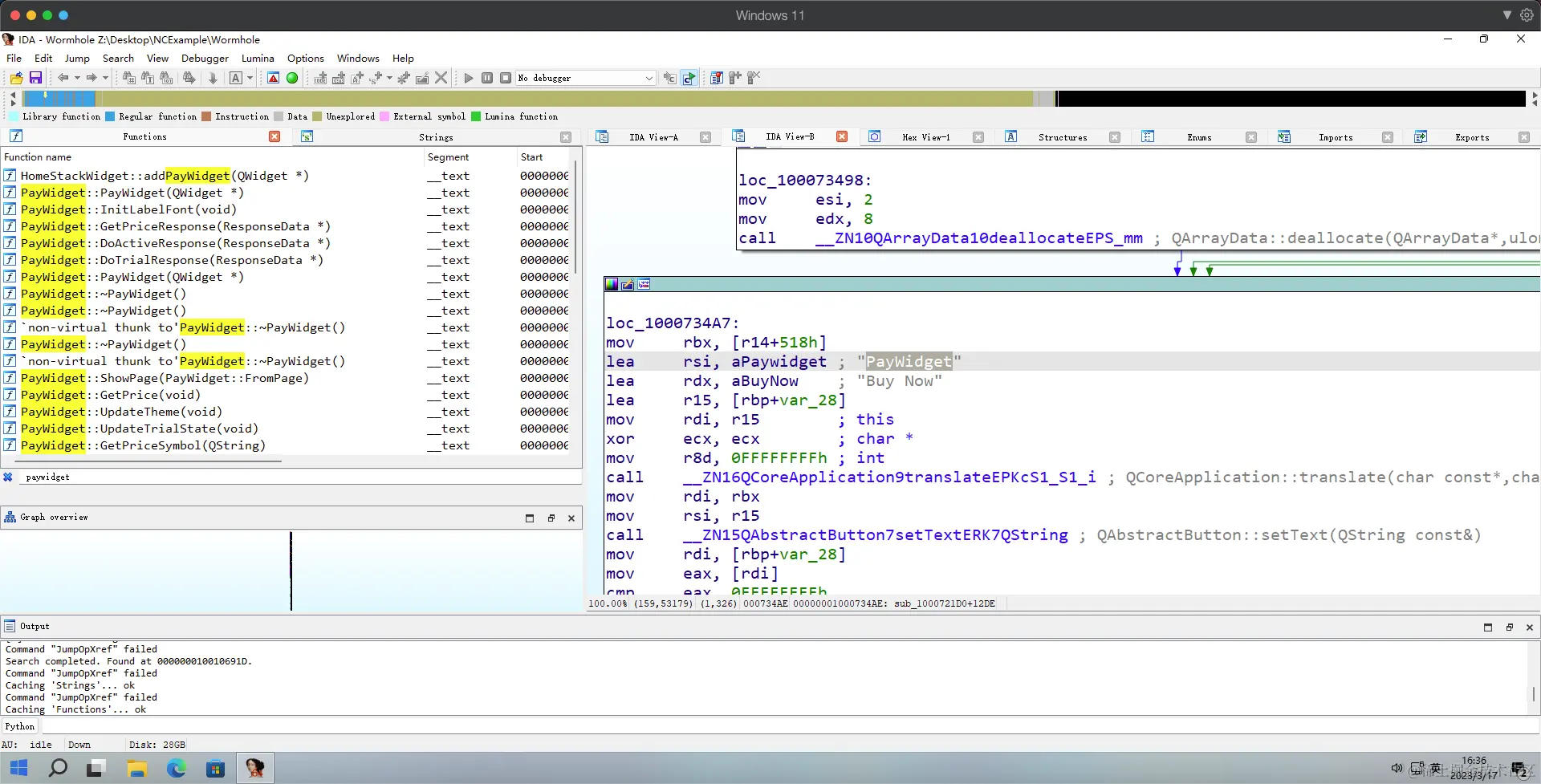Screen dimensions: 1541x784
Task: Select HomeStackWidget::addPayWidget function row
Action: click(285, 176)
